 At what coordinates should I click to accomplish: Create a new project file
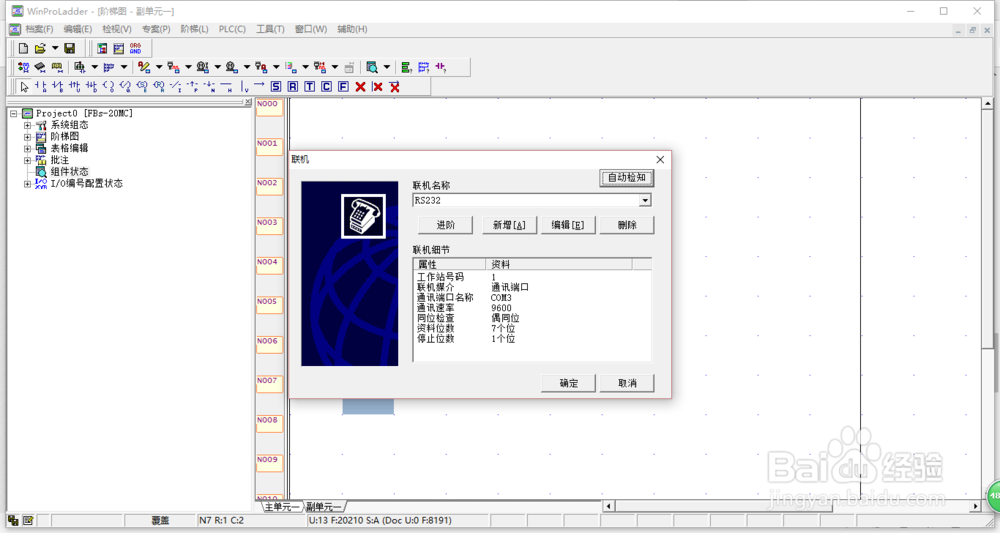23,48
